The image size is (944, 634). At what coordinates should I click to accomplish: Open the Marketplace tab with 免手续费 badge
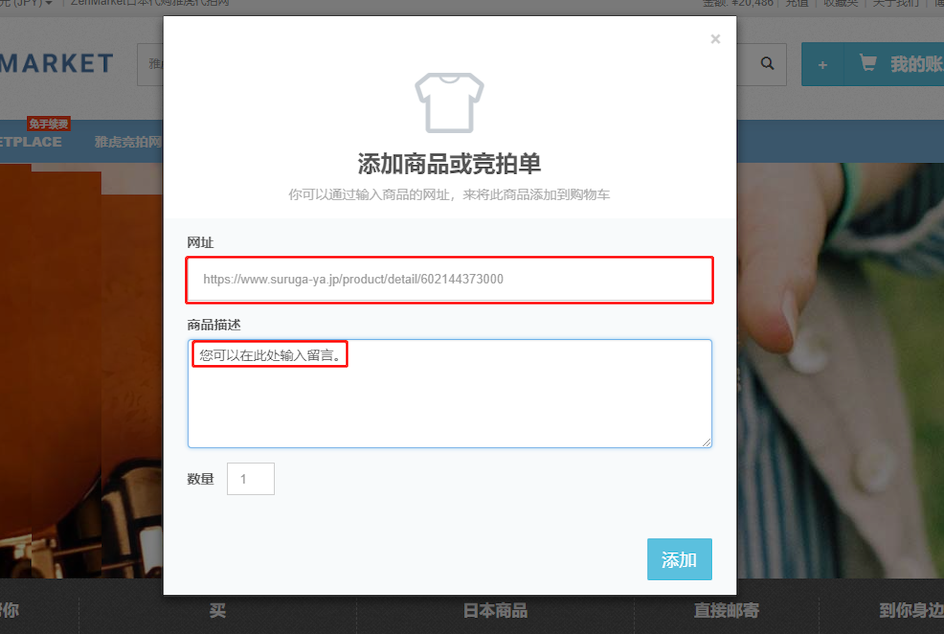(x=31, y=141)
